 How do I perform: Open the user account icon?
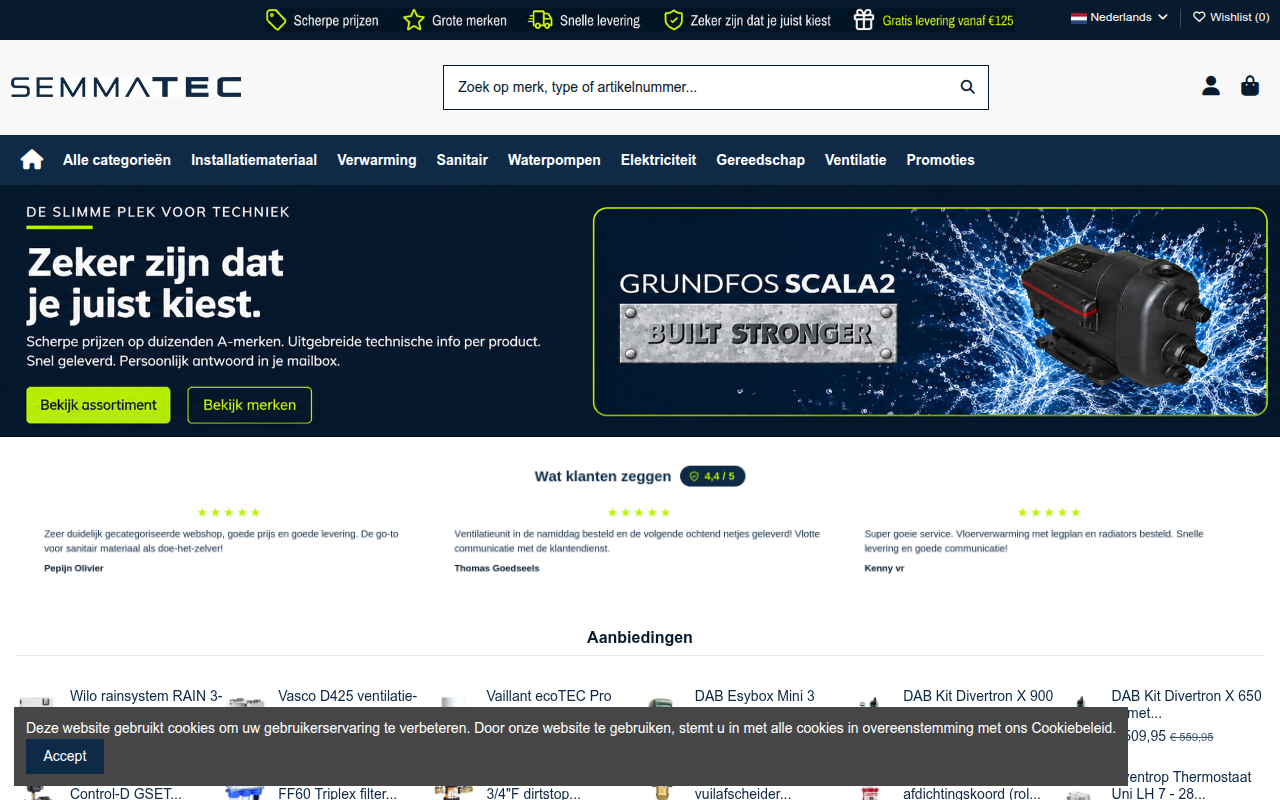(x=1211, y=86)
